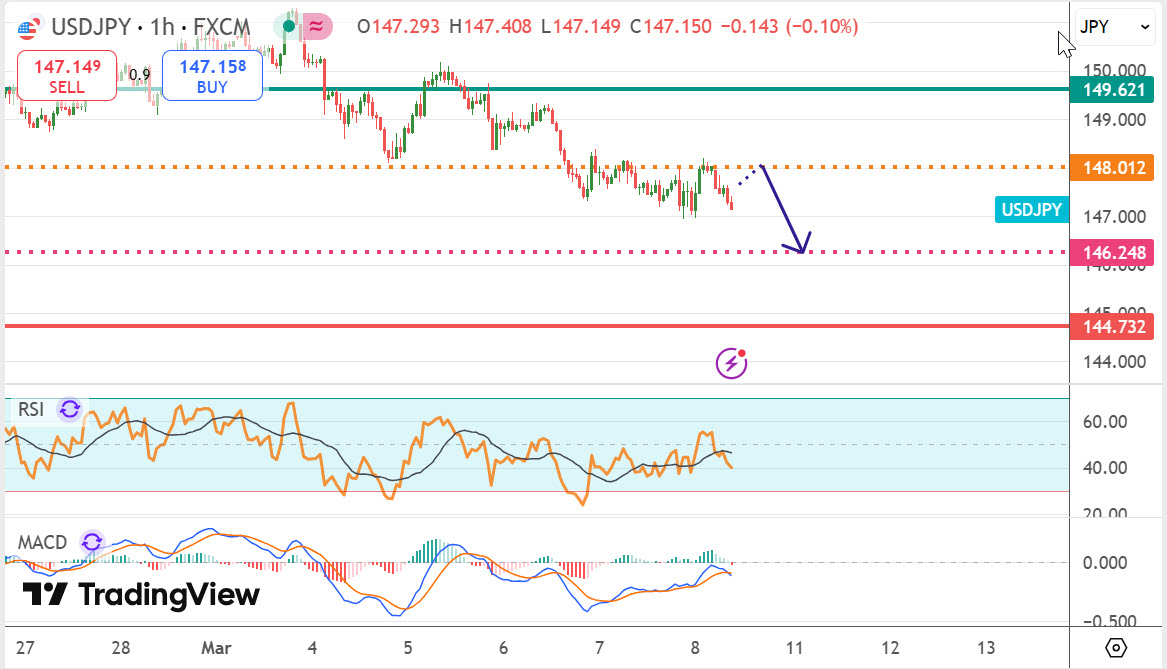Image resolution: width=1167 pixels, height=669 pixels.
Task: Click the MACD indicator refresh icon
Action: [x=92, y=543]
